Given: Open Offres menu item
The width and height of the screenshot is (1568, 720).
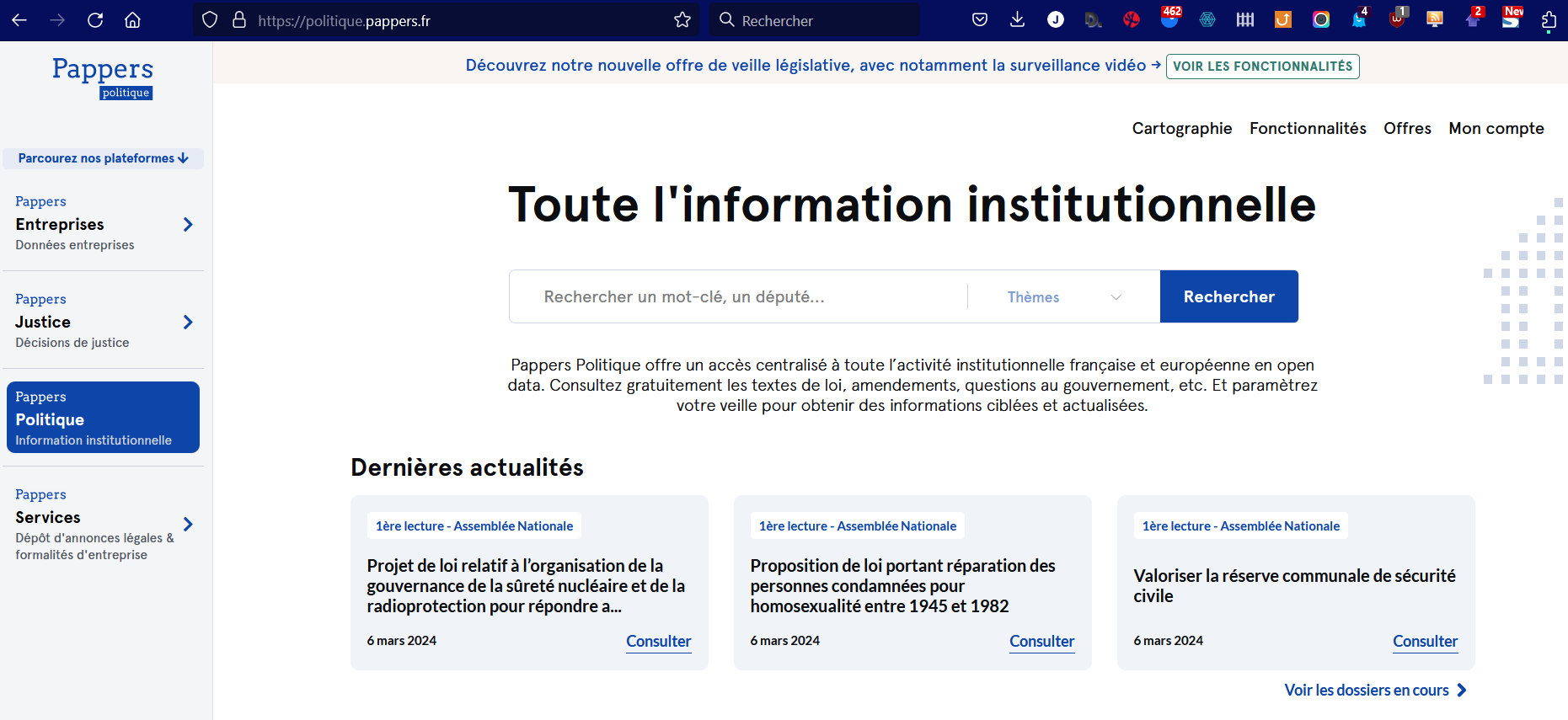Looking at the screenshot, I should [1407, 128].
